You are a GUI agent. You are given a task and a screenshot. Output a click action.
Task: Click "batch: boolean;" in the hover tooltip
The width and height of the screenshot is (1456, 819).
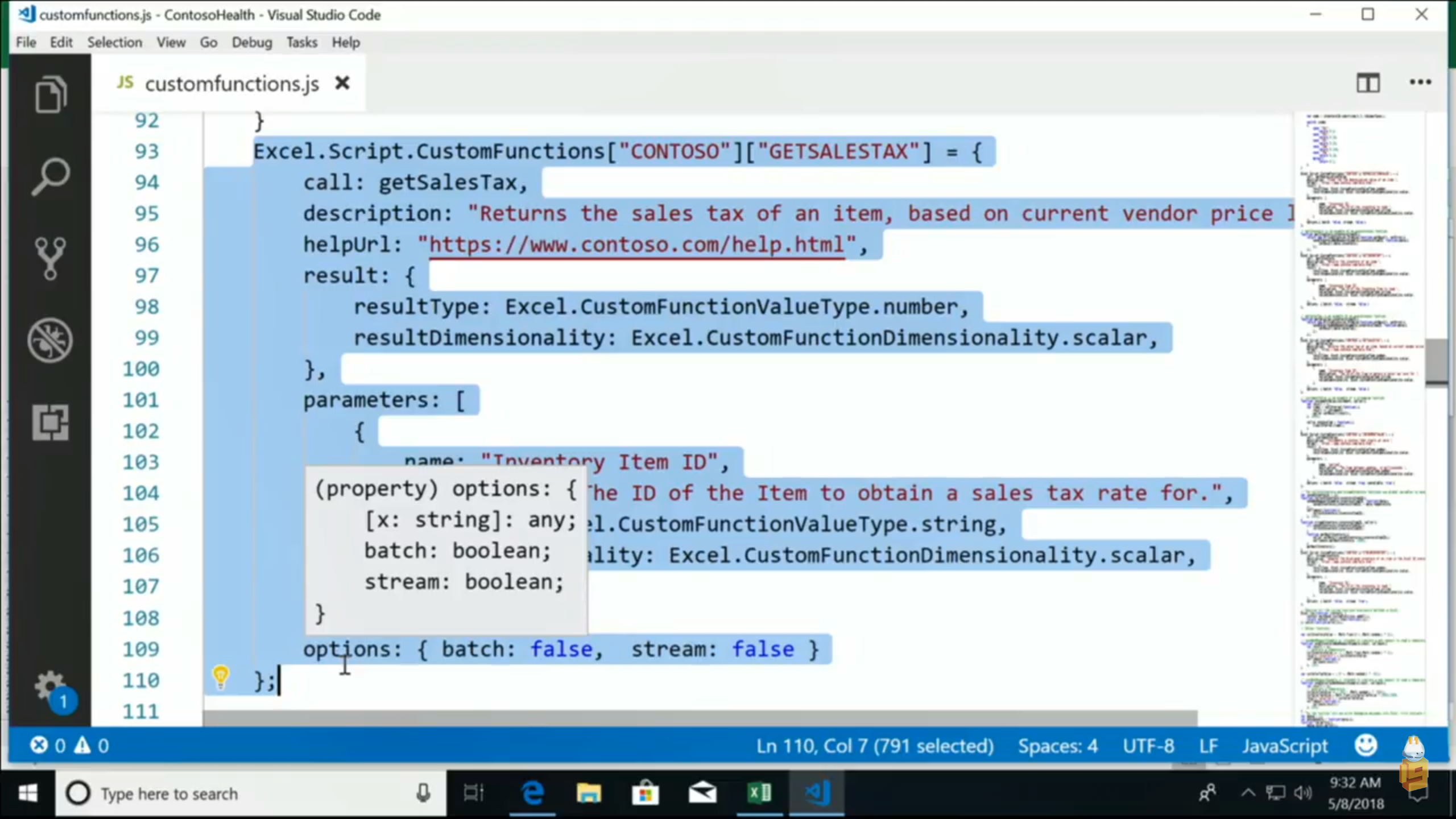click(457, 551)
